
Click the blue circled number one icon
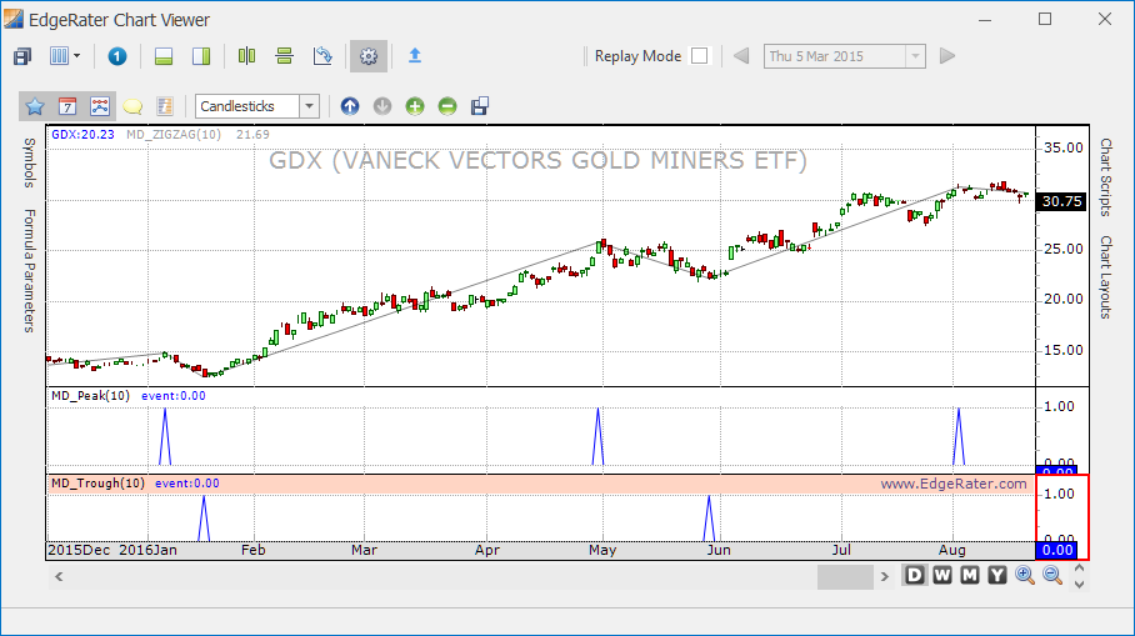(x=117, y=56)
